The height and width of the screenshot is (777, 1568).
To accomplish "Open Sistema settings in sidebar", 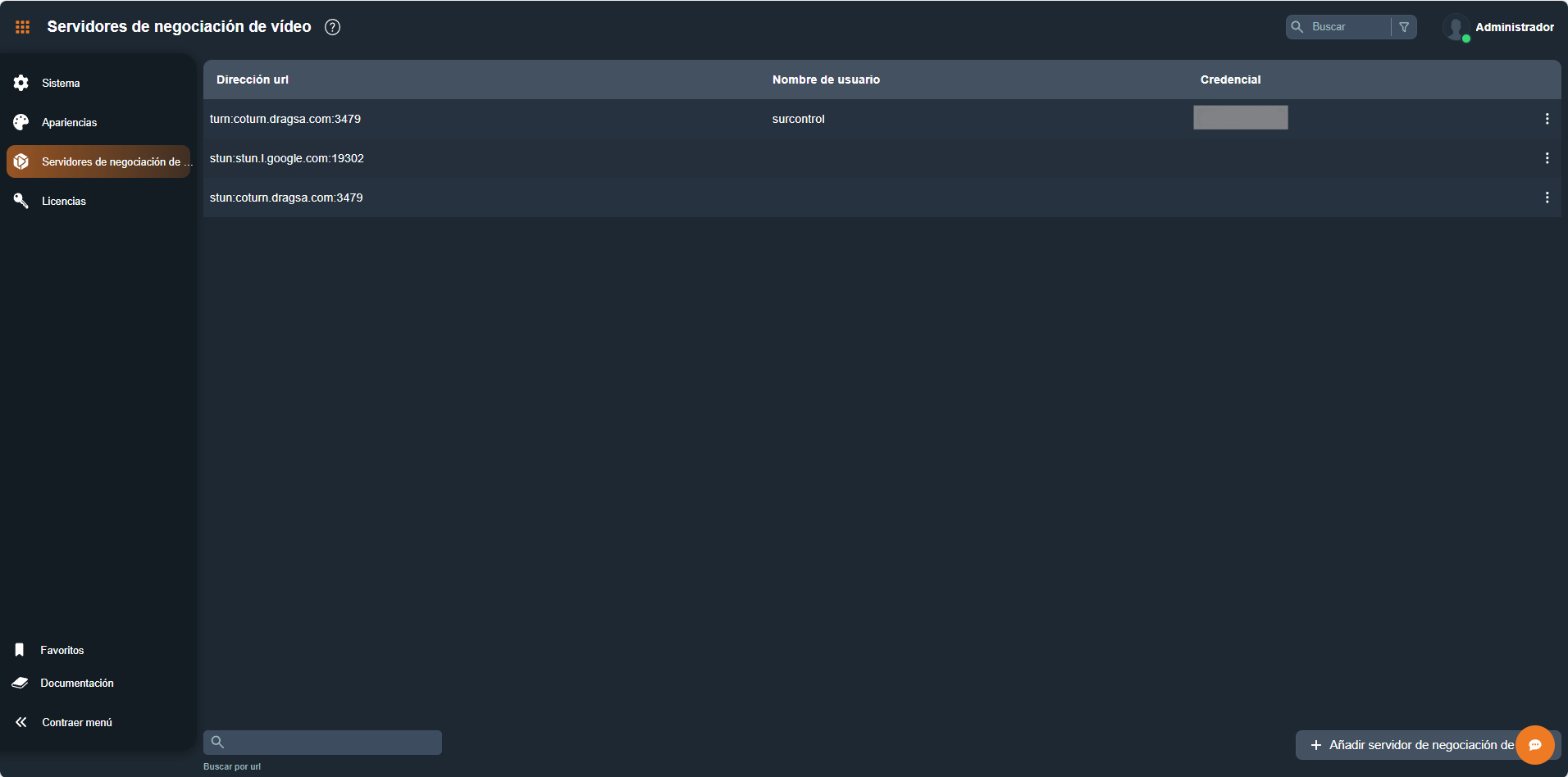I will point(61,83).
